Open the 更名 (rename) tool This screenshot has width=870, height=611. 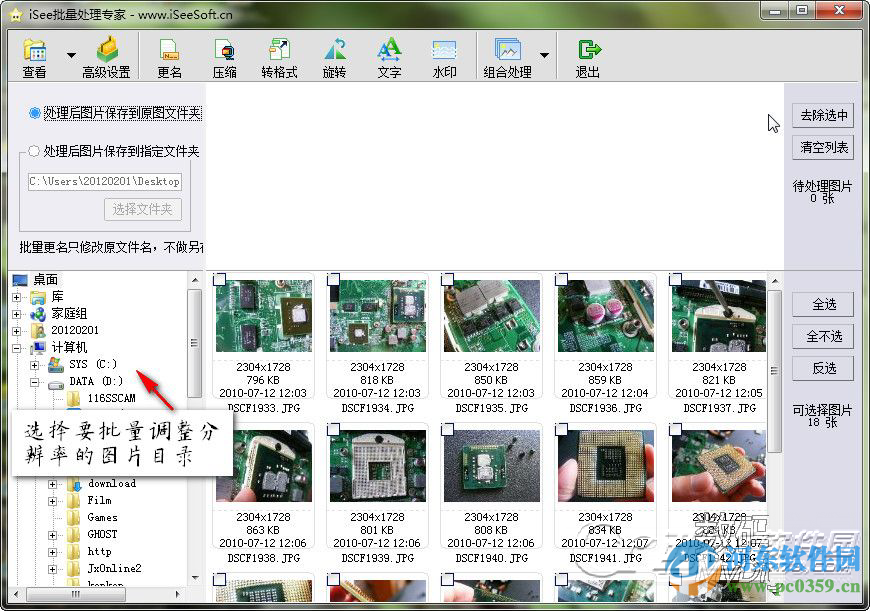[170, 55]
